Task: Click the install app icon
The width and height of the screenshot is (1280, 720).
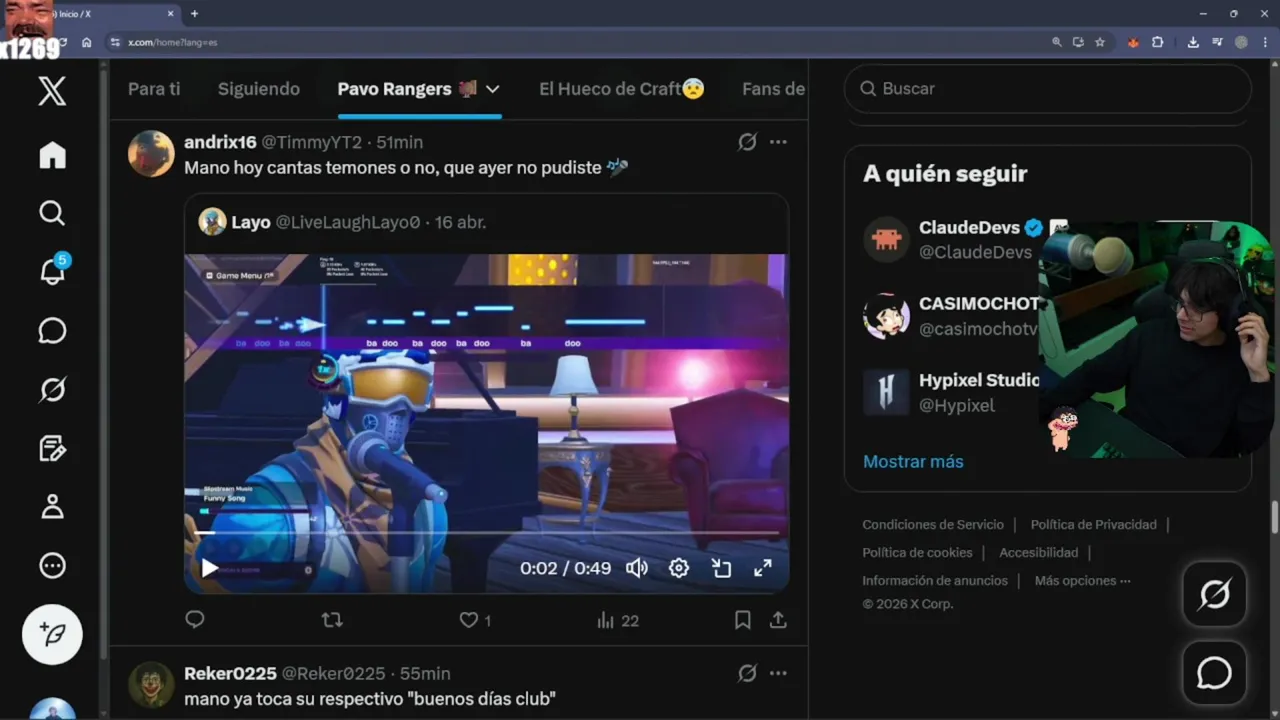Action: tap(1078, 42)
